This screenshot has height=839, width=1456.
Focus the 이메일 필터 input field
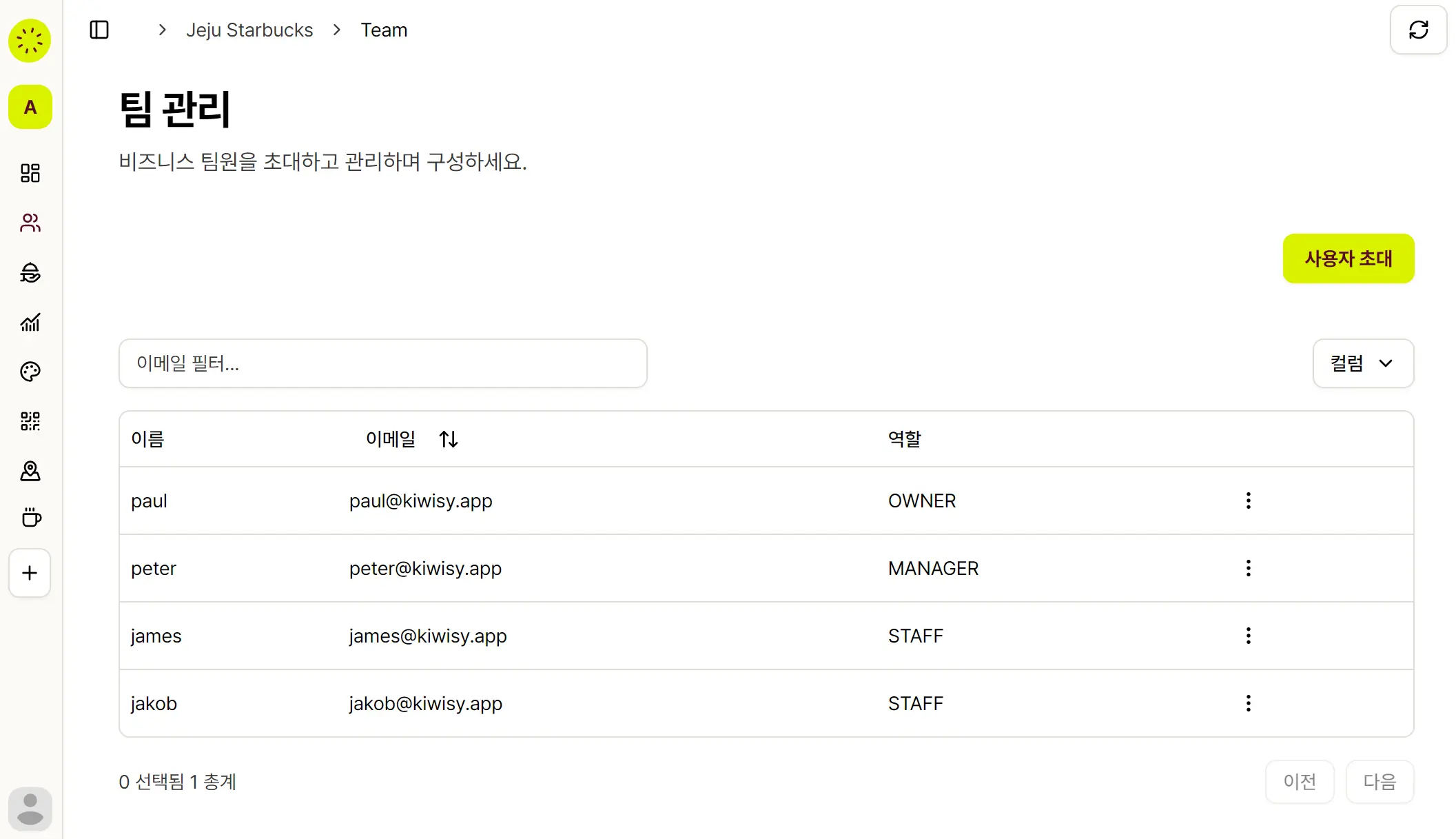(382, 363)
